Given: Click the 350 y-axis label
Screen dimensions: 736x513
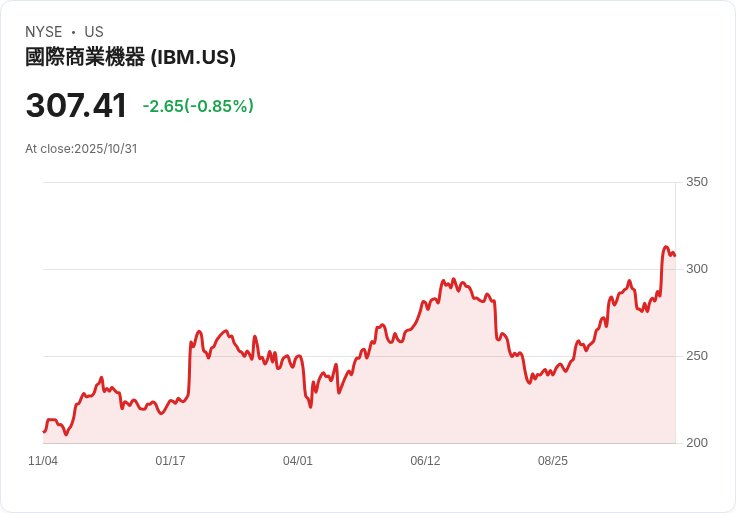Looking at the screenshot, I should coord(696,182).
